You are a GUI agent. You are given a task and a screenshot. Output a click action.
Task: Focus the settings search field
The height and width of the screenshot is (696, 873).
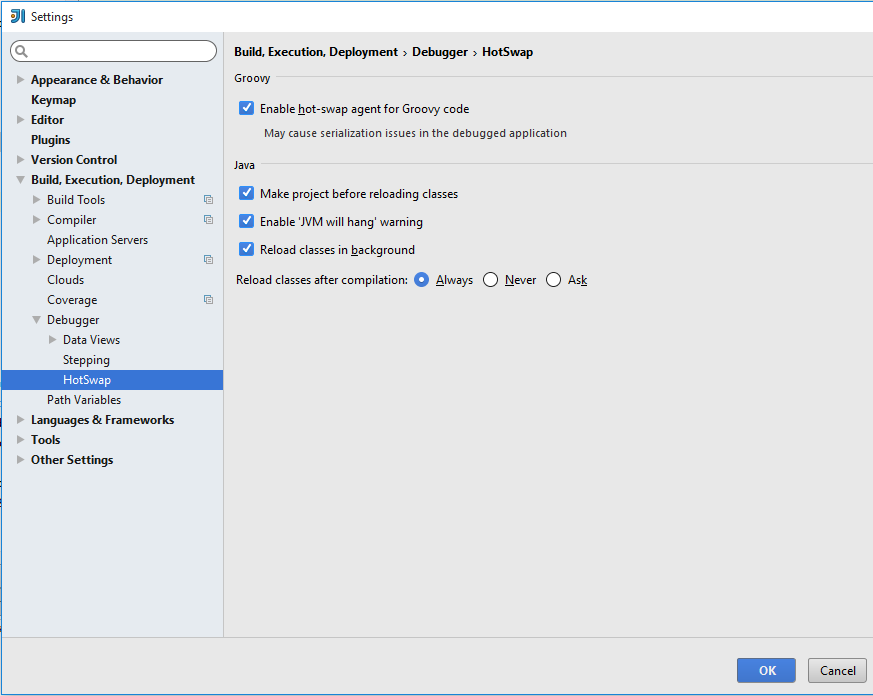[114, 51]
